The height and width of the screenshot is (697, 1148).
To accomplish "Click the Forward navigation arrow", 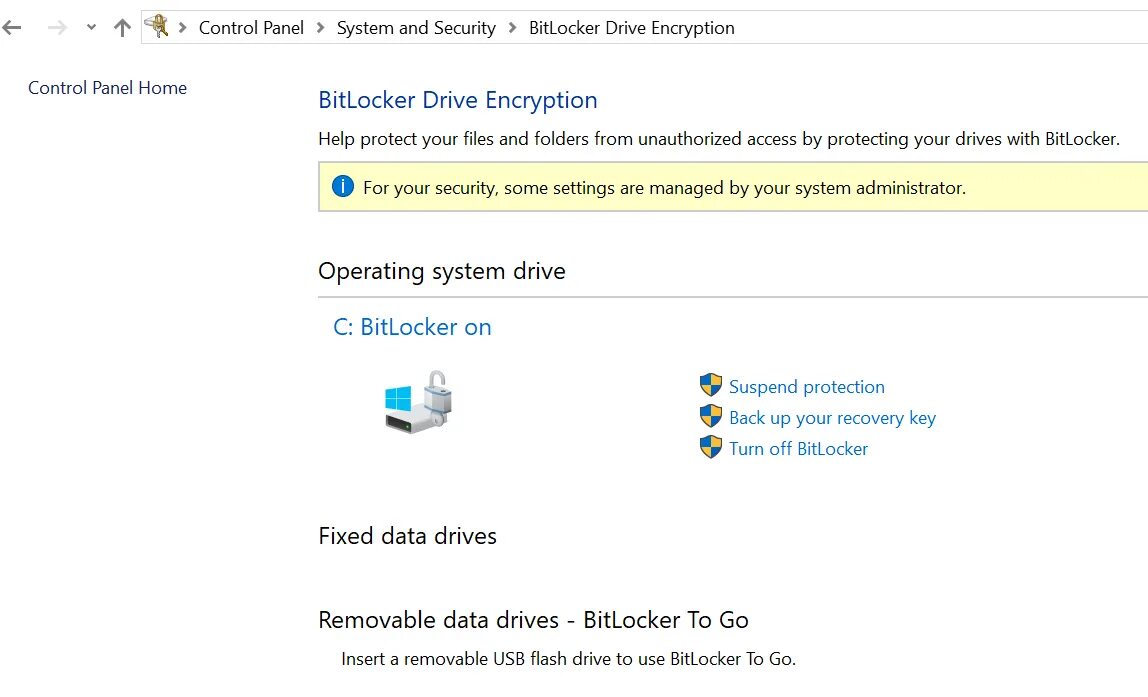I will pos(57,28).
